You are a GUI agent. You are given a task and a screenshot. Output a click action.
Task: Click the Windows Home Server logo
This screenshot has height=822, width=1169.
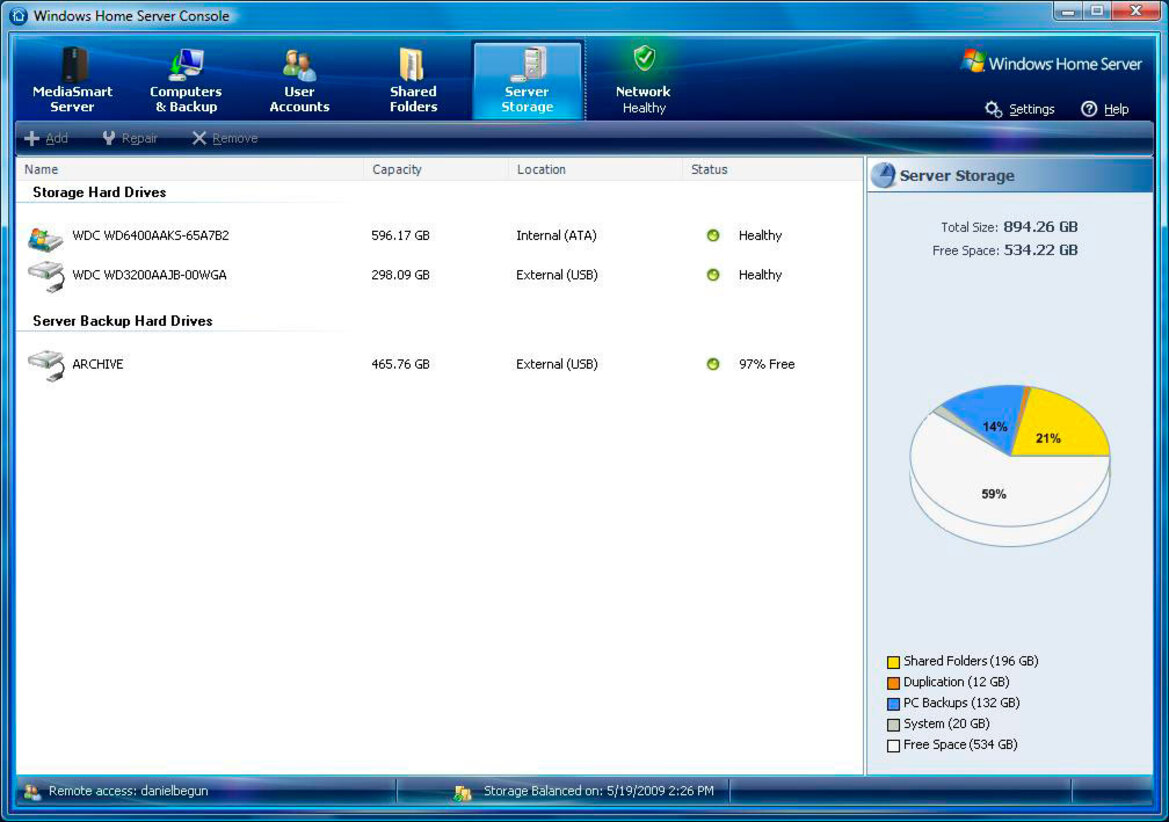click(x=1052, y=63)
